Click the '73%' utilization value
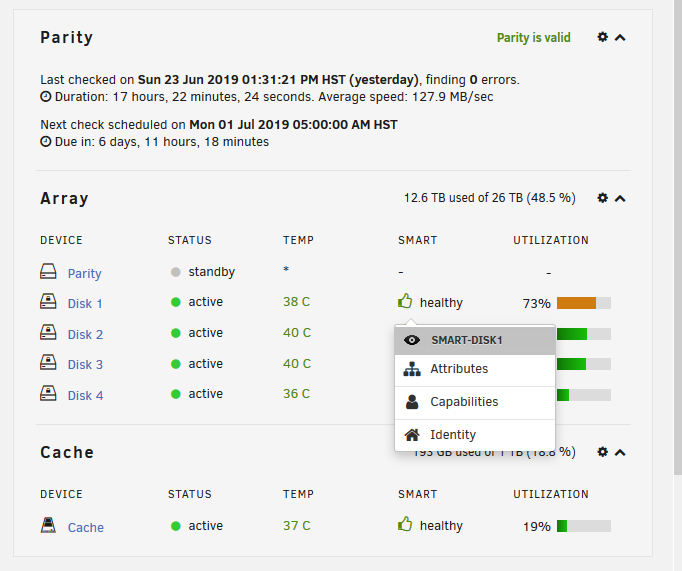Screen dimensions: 682x571 tap(537, 304)
